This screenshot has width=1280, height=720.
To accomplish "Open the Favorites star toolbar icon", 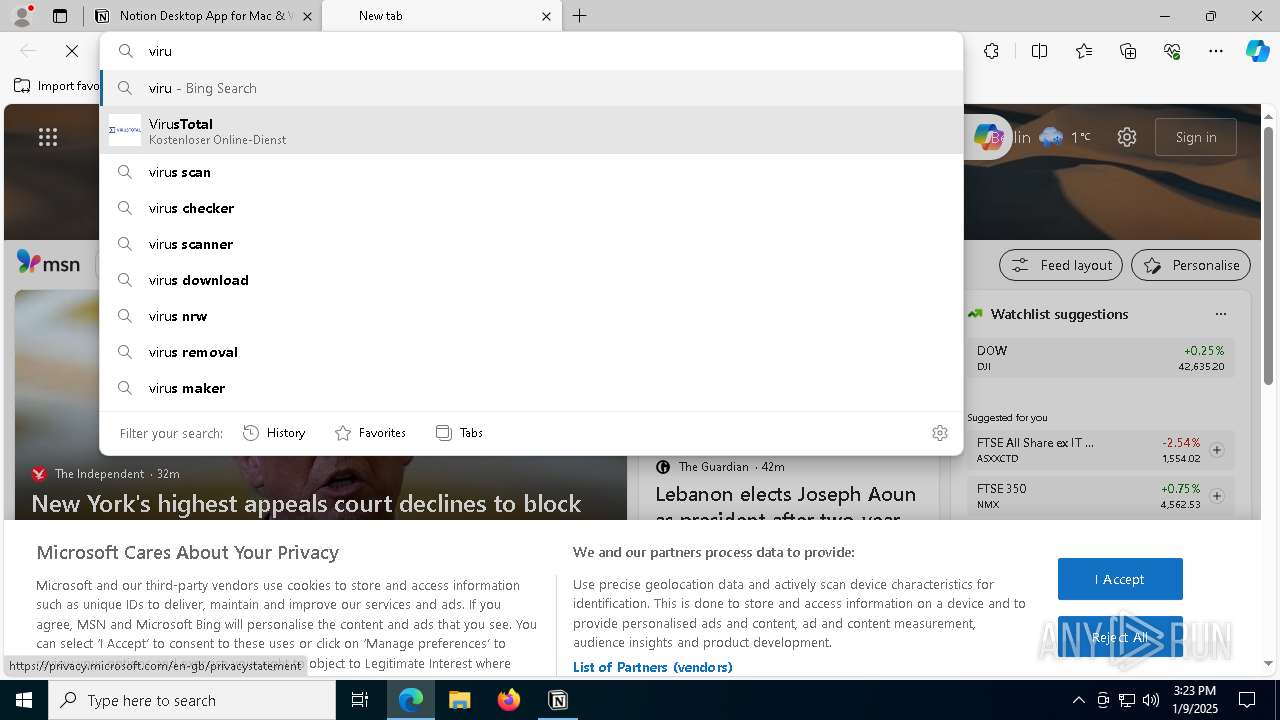I will [x=1084, y=51].
